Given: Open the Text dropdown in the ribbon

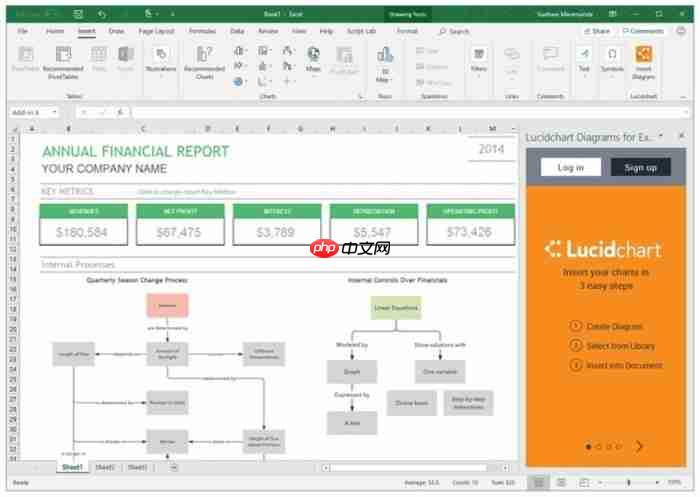Looking at the screenshot, I should click(x=584, y=62).
